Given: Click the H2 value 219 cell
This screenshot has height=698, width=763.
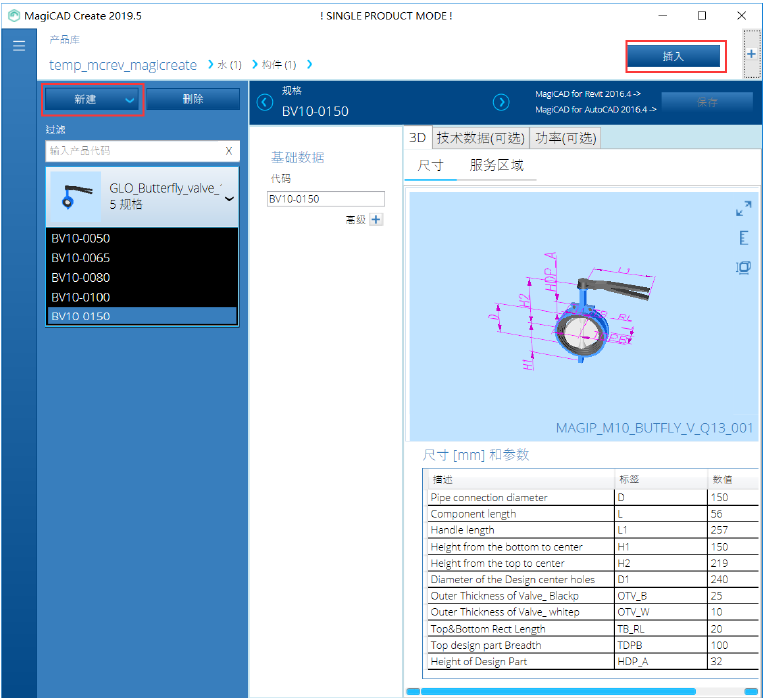Looking at the screenshot, I should (x=732, y=563).
